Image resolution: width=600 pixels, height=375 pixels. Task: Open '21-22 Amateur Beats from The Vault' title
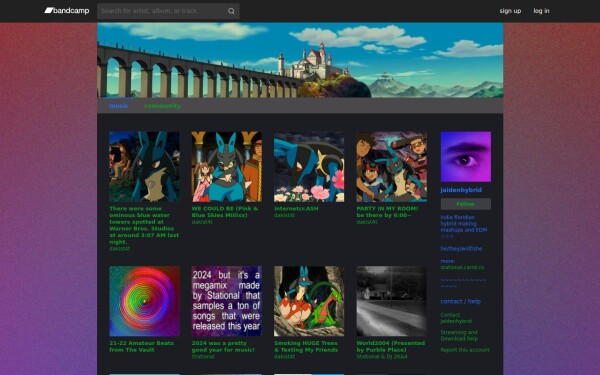coord(141,346)
